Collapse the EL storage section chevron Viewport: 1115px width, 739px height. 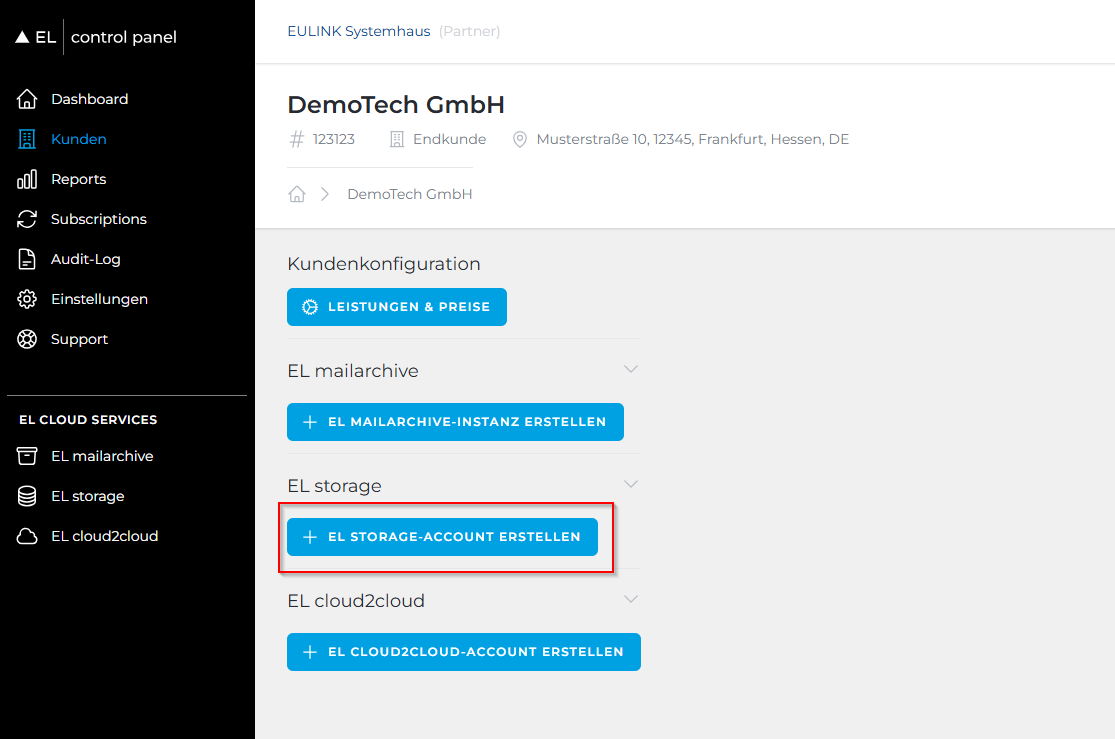click(630, 484)
